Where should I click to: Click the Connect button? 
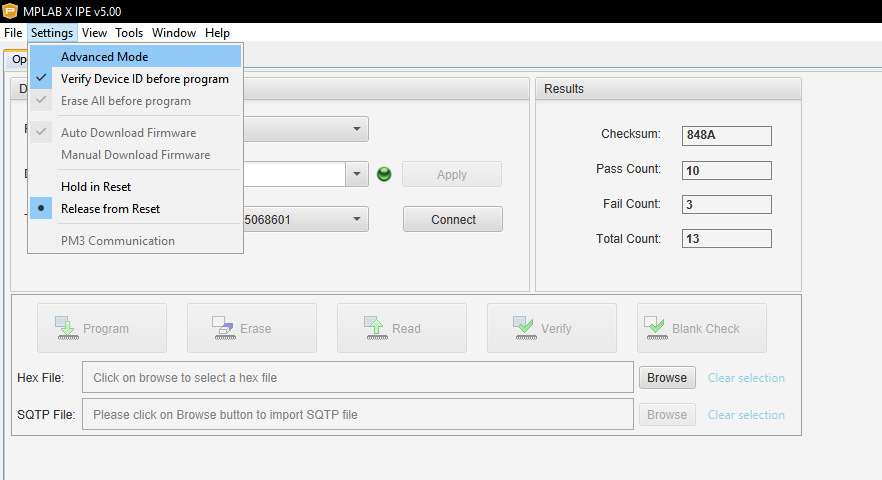point(453,219)
